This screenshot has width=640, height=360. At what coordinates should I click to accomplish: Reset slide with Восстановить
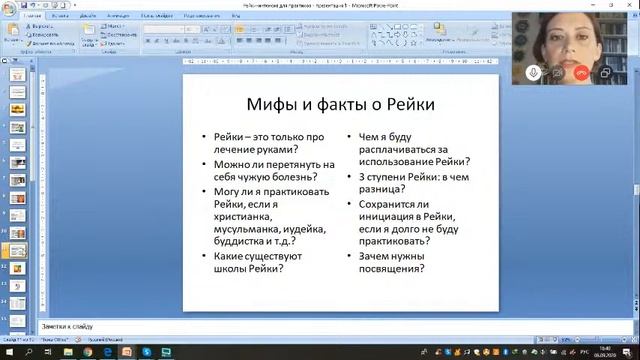pos(118,35)
